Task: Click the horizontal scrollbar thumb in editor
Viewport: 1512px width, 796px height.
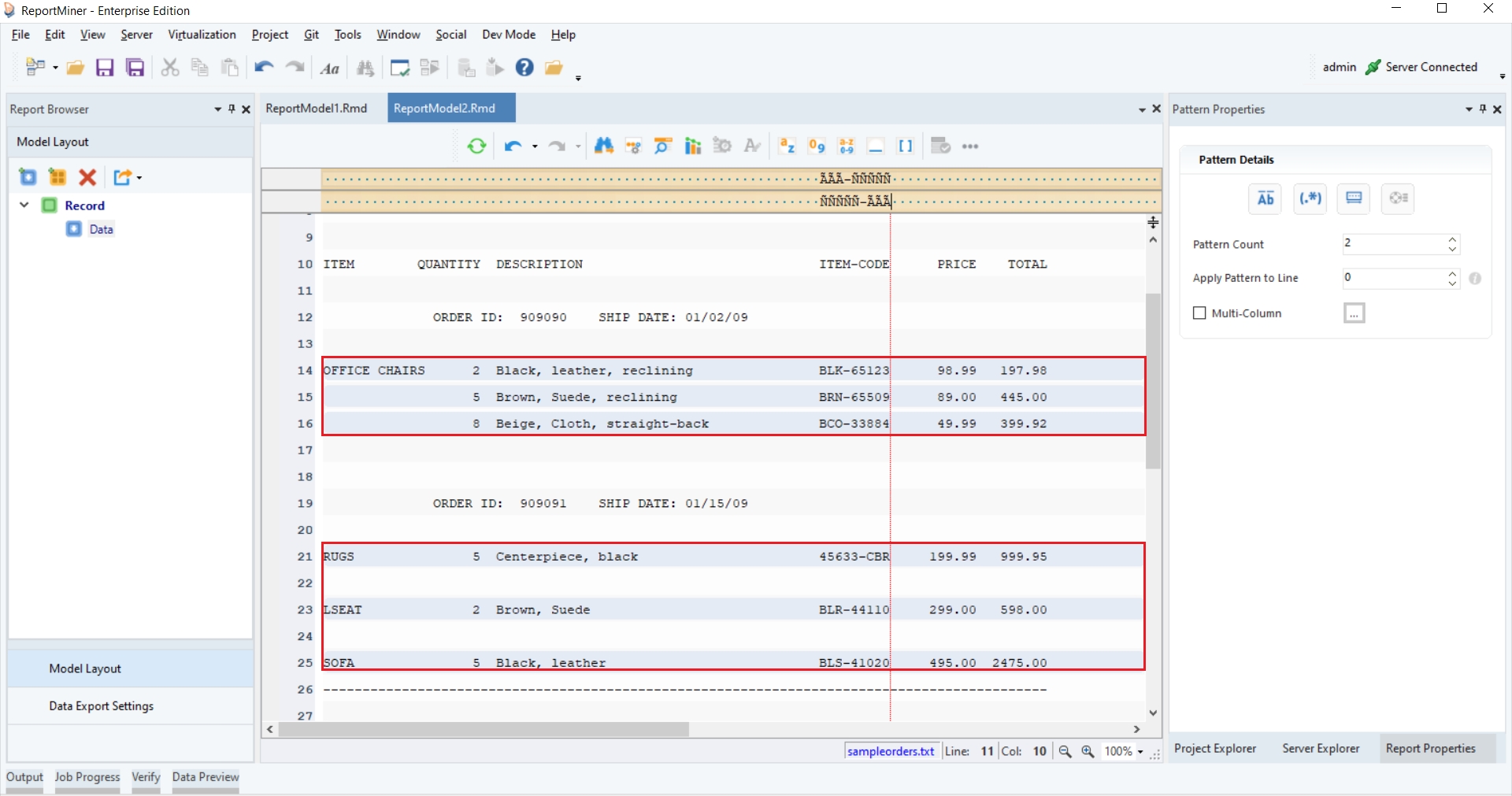Action: (x=484, y=730)
